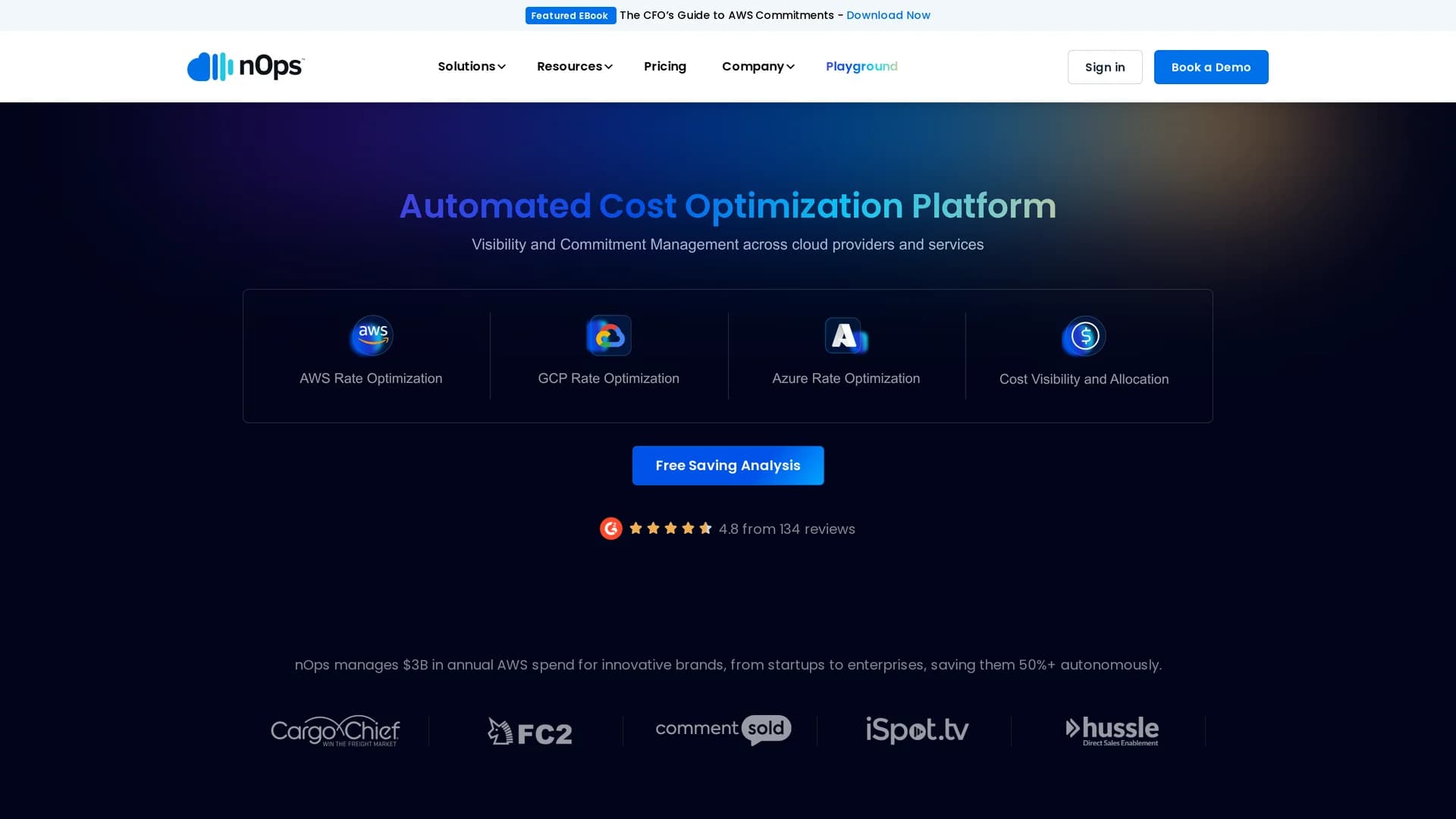Click the Google Cloud icon
The image size is (1456, 819).
[x=609, y=335]
